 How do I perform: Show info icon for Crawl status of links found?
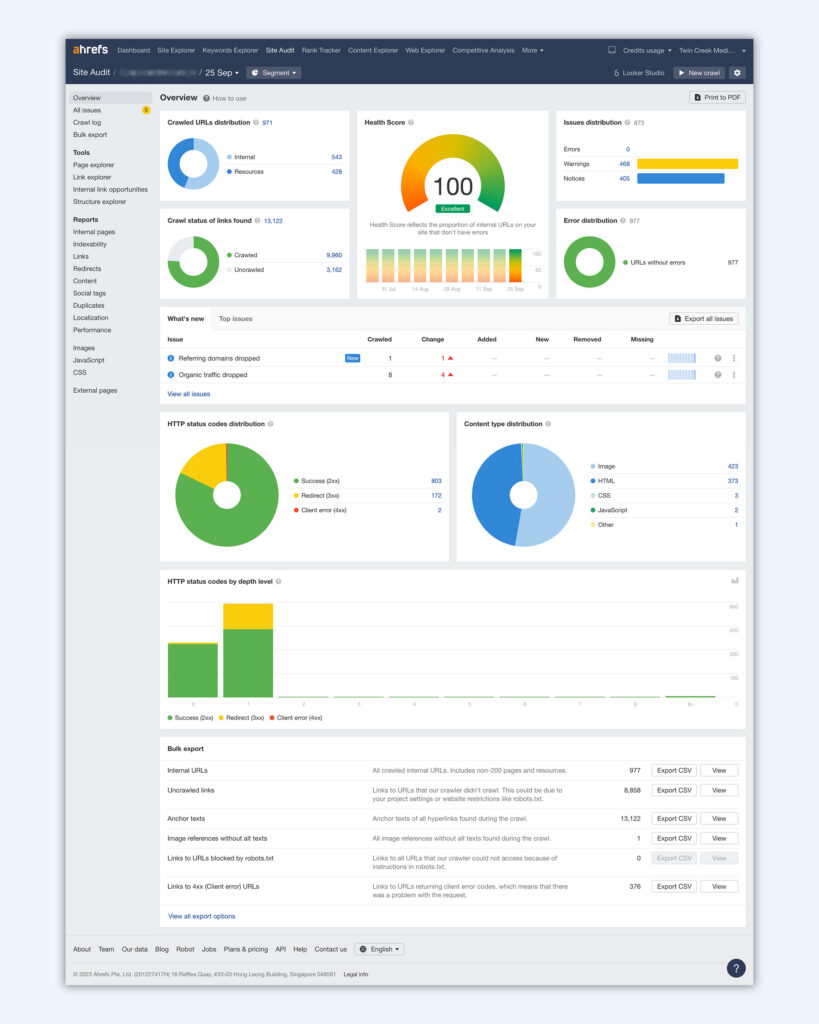point(257,221)
